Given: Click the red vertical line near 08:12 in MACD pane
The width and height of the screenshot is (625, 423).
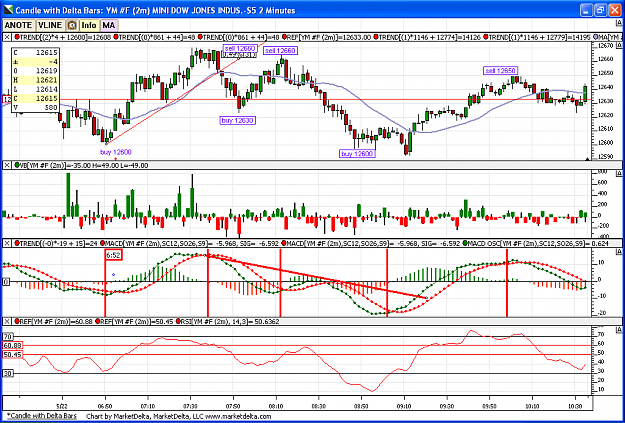Looking at the screenshot, I should pos(280,283).
